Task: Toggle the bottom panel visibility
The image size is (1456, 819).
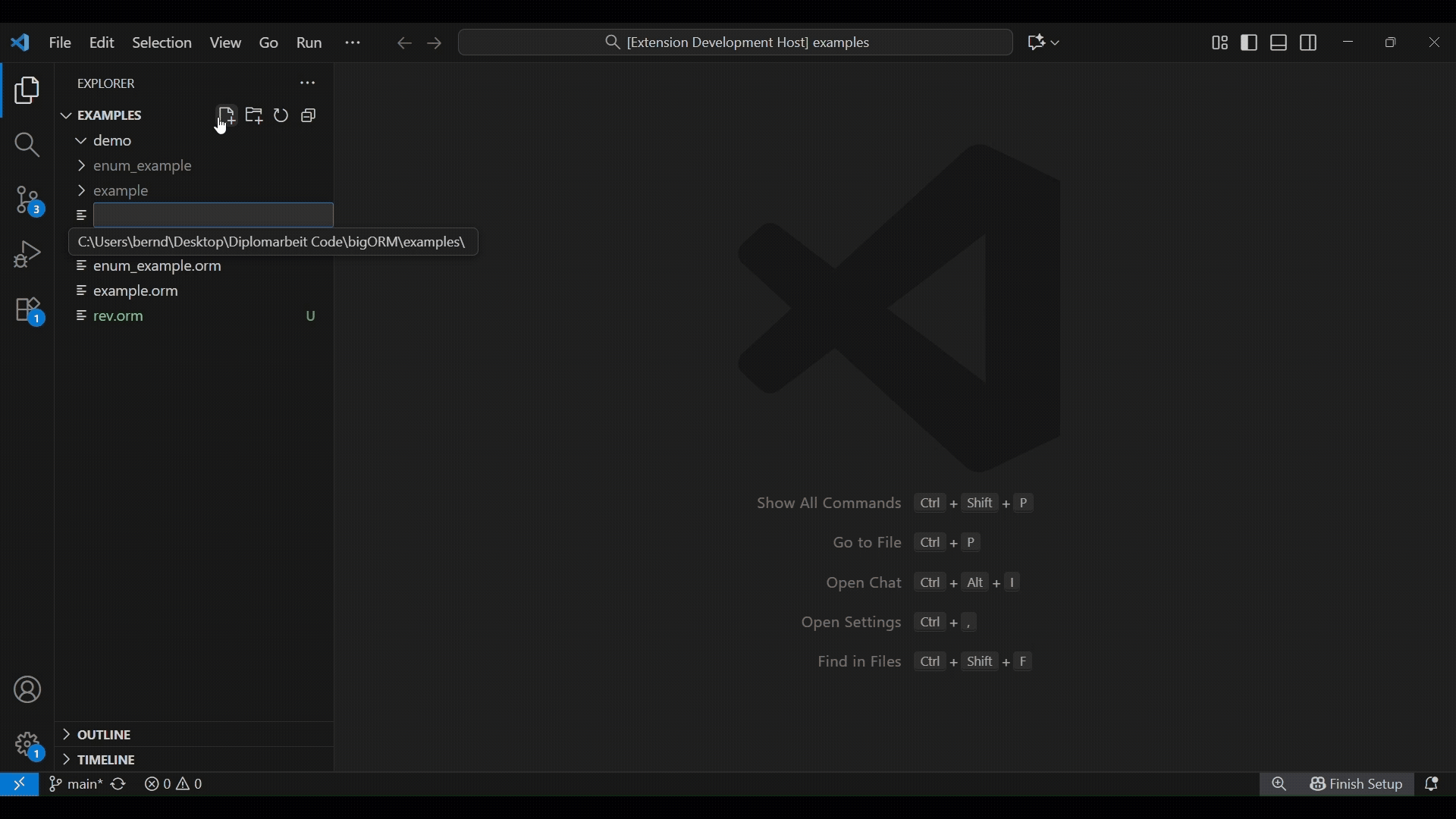Action: pos(1279,43)
